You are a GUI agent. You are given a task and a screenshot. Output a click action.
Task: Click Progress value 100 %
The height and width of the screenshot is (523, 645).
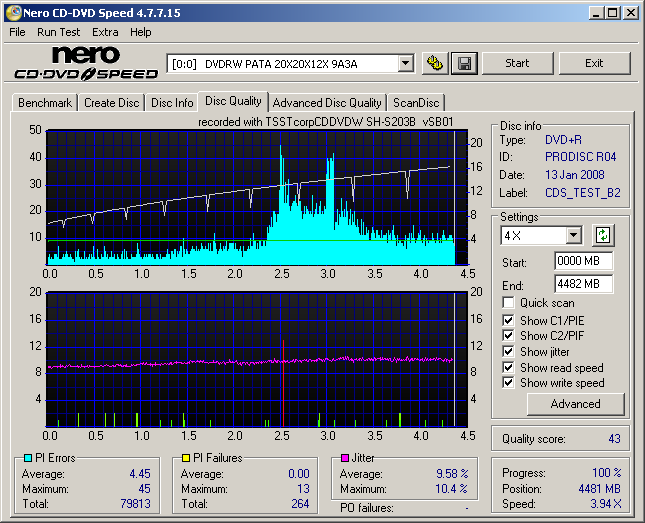pyautogui.click(x=606, y=473)
